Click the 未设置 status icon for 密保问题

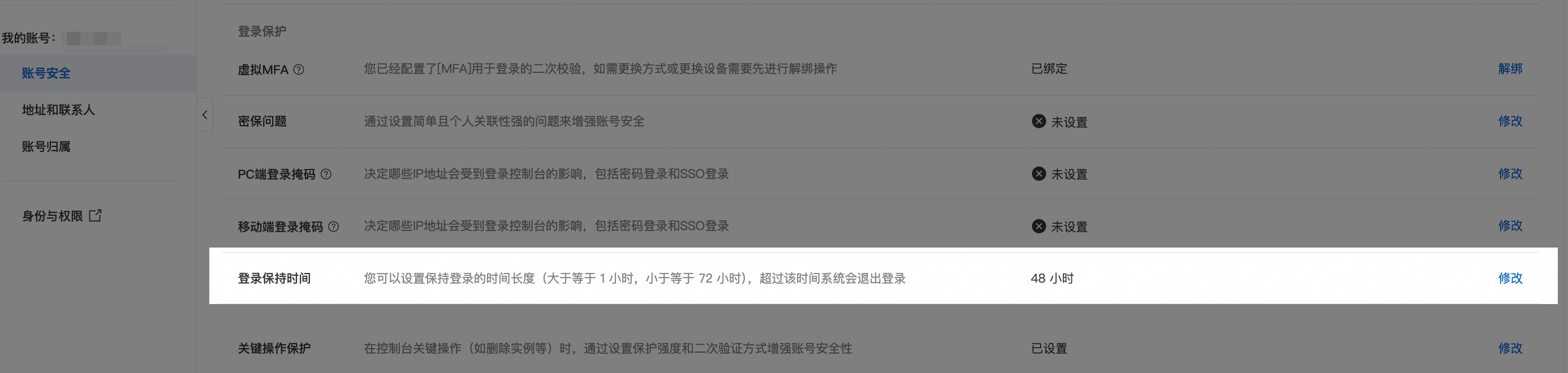(1039, 121)
